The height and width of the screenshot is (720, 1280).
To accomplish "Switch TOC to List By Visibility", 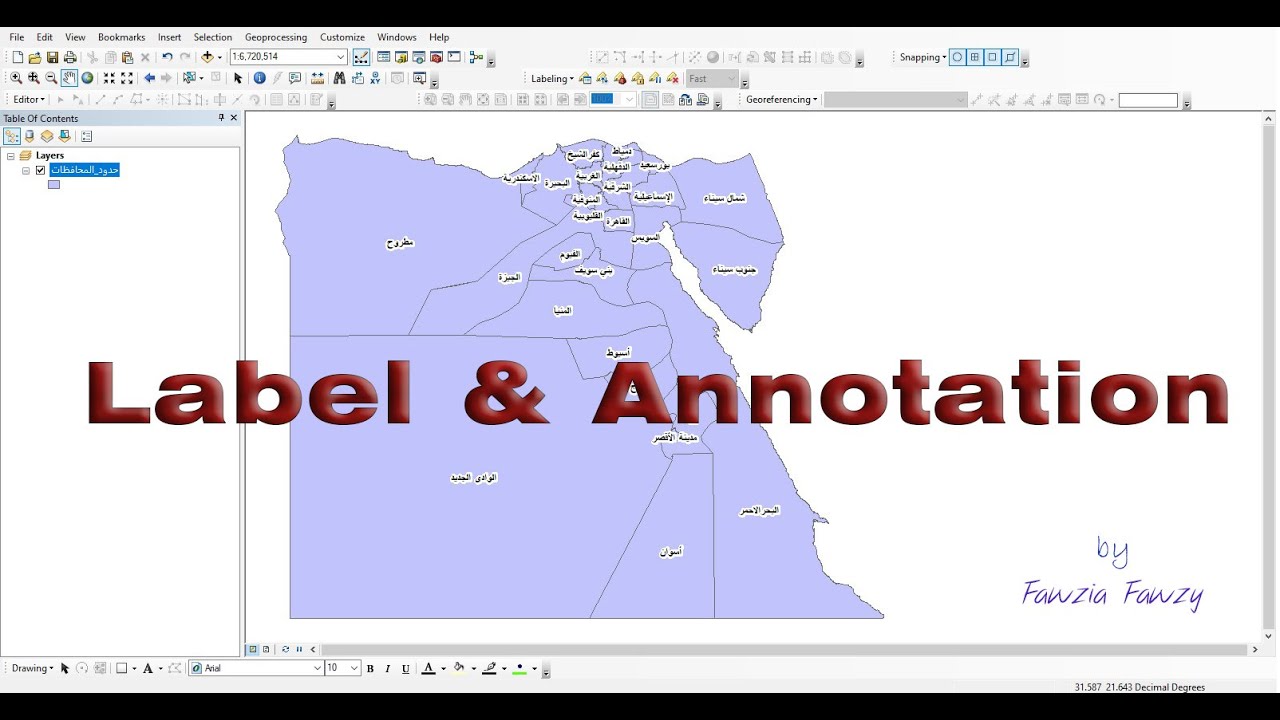I will 47,136.
